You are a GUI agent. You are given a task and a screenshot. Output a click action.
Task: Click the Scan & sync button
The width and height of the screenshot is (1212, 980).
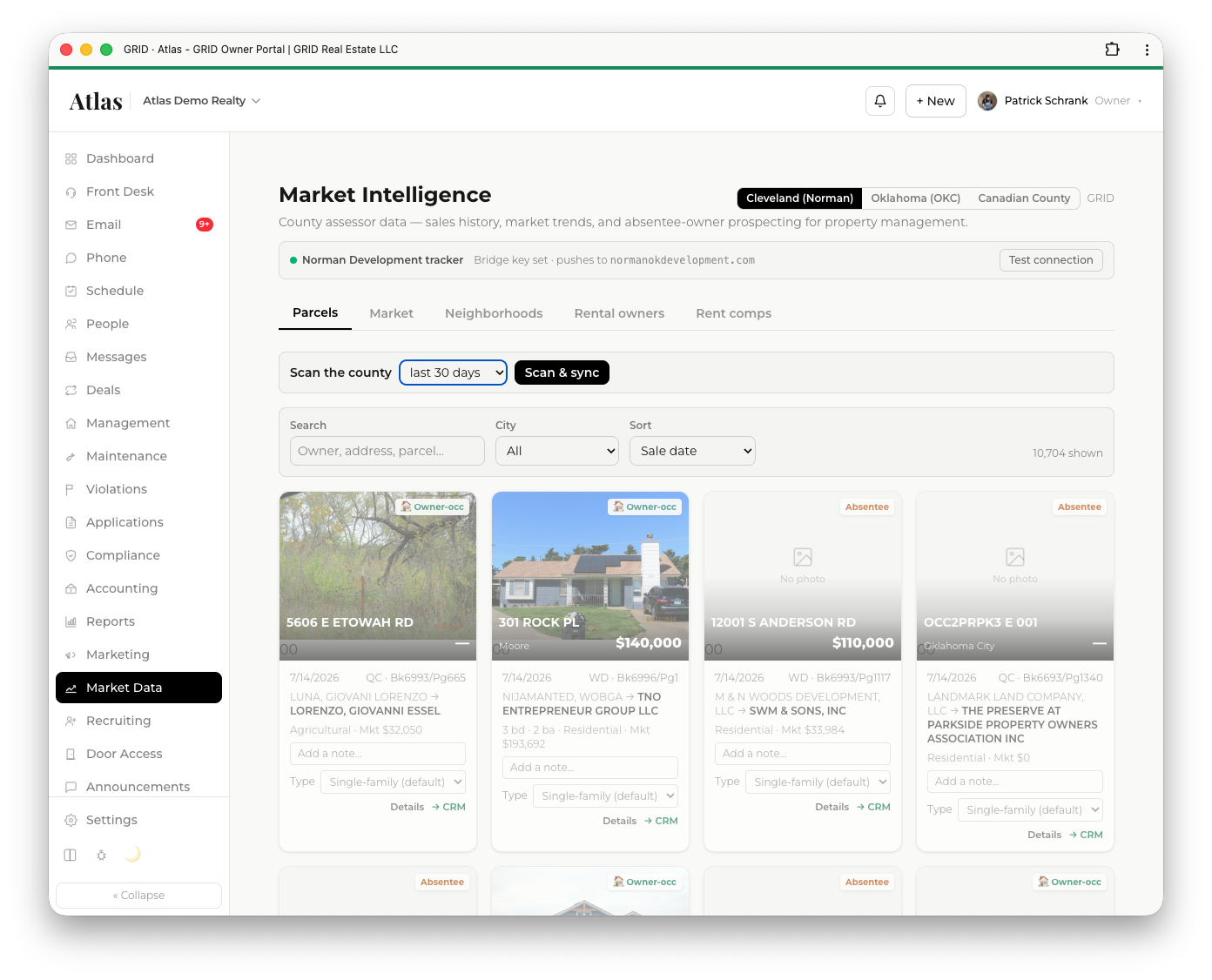click(x=562, y=373)
